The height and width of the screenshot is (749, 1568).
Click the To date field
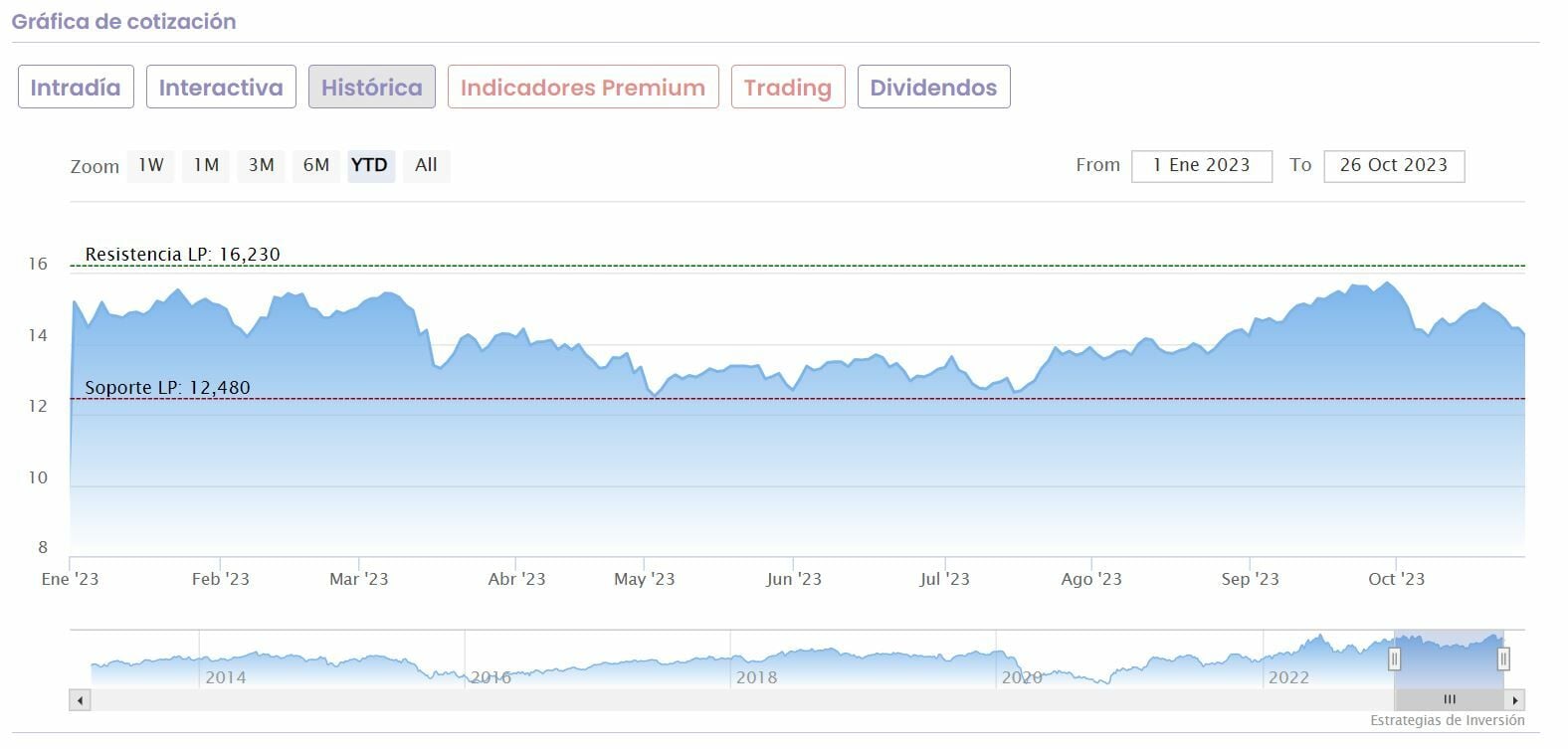point(1393,166)
